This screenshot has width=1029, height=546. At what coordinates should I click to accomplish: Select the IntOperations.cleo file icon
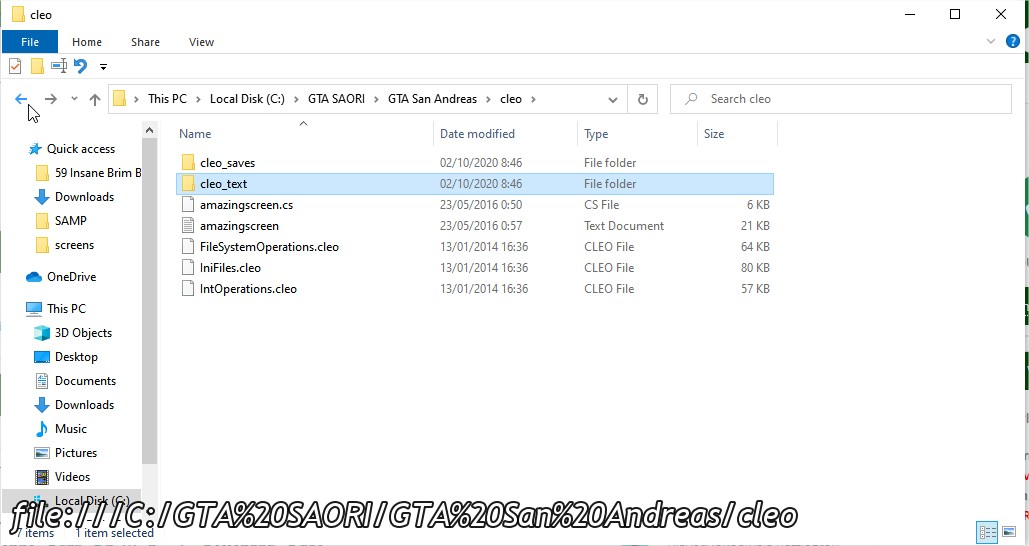pos(188,289)
